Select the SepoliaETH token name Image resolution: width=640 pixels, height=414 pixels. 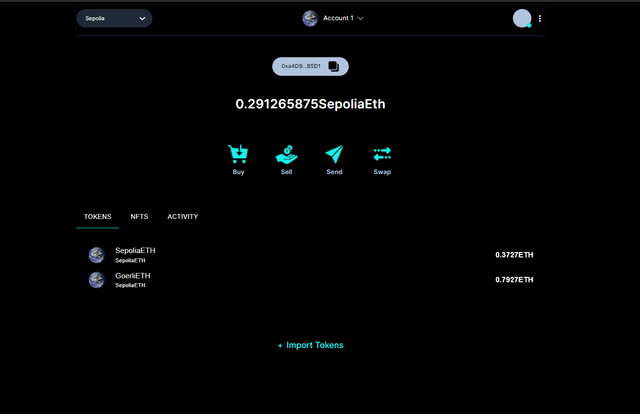point(135,250)
